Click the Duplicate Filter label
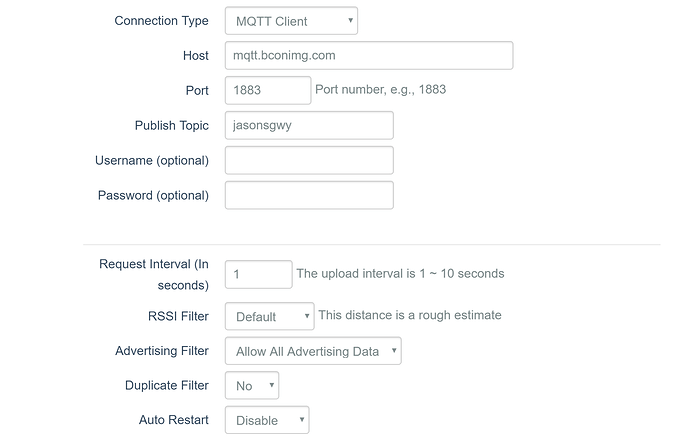Image resolution: width=690 pixels, height=441 pixels. pos(167,386)
